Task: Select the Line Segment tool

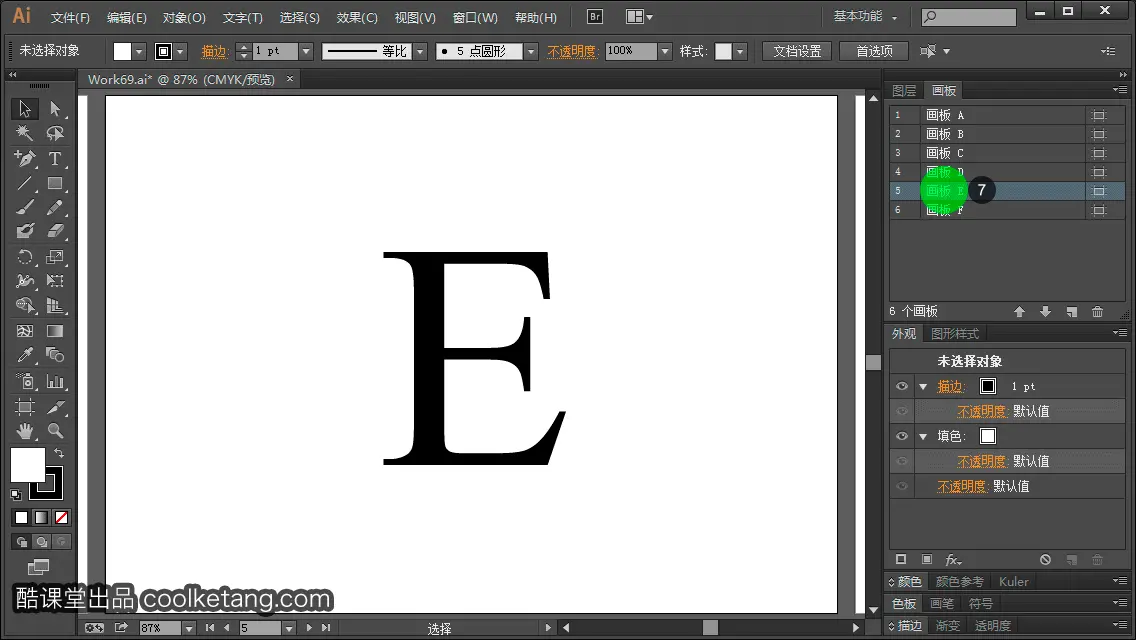Action: tap(25, 183)
